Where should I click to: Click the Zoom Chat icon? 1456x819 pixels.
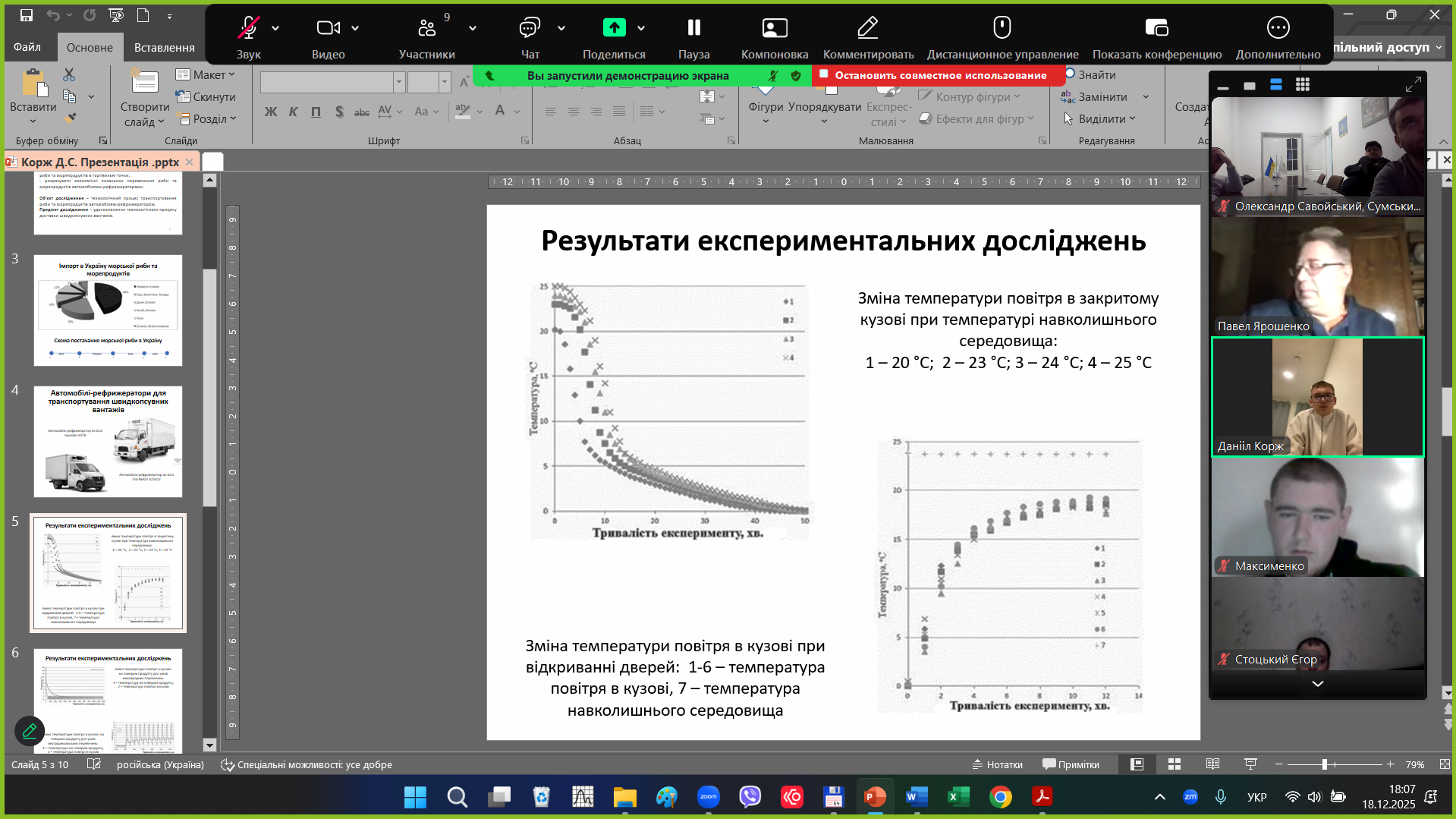pos(530,29)
